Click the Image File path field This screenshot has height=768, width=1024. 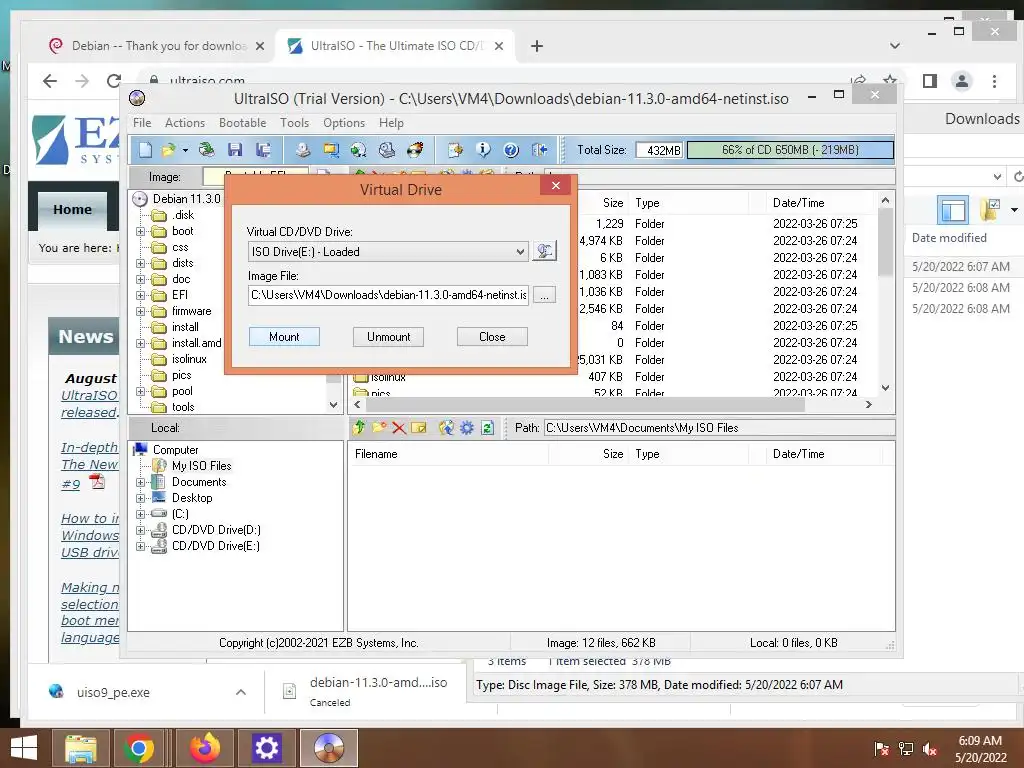[389, 295]
